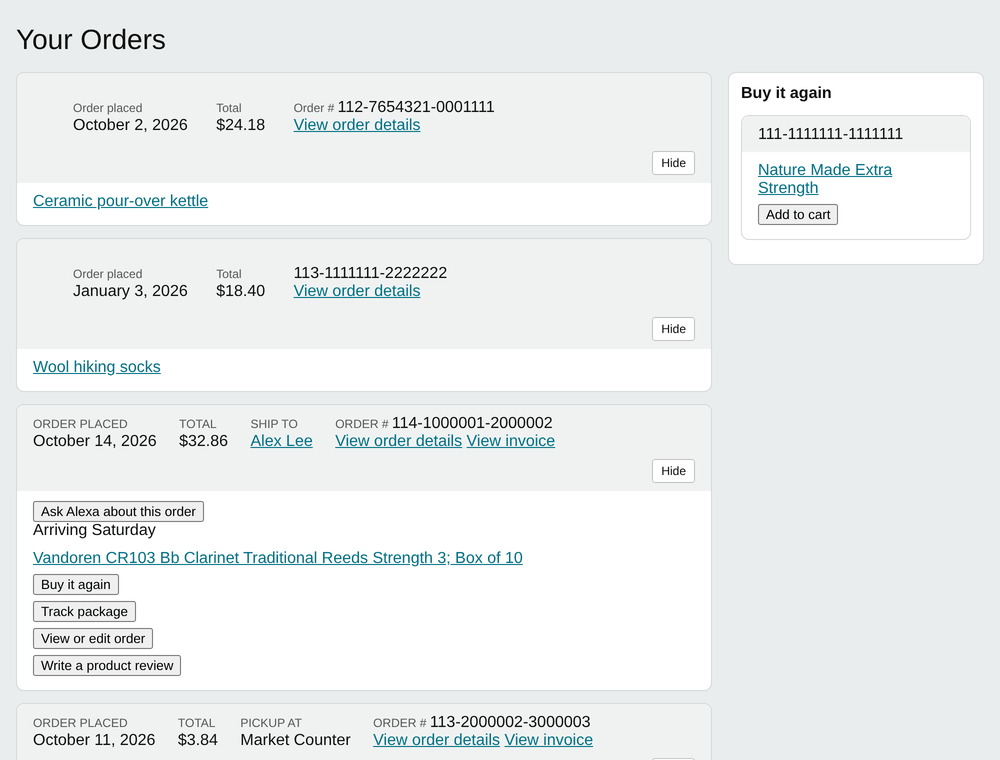This screenshot has width=1000, height=760.
Task: Open View order details for order 112-7654321-0001111
Action: click(x=357, y=125)
